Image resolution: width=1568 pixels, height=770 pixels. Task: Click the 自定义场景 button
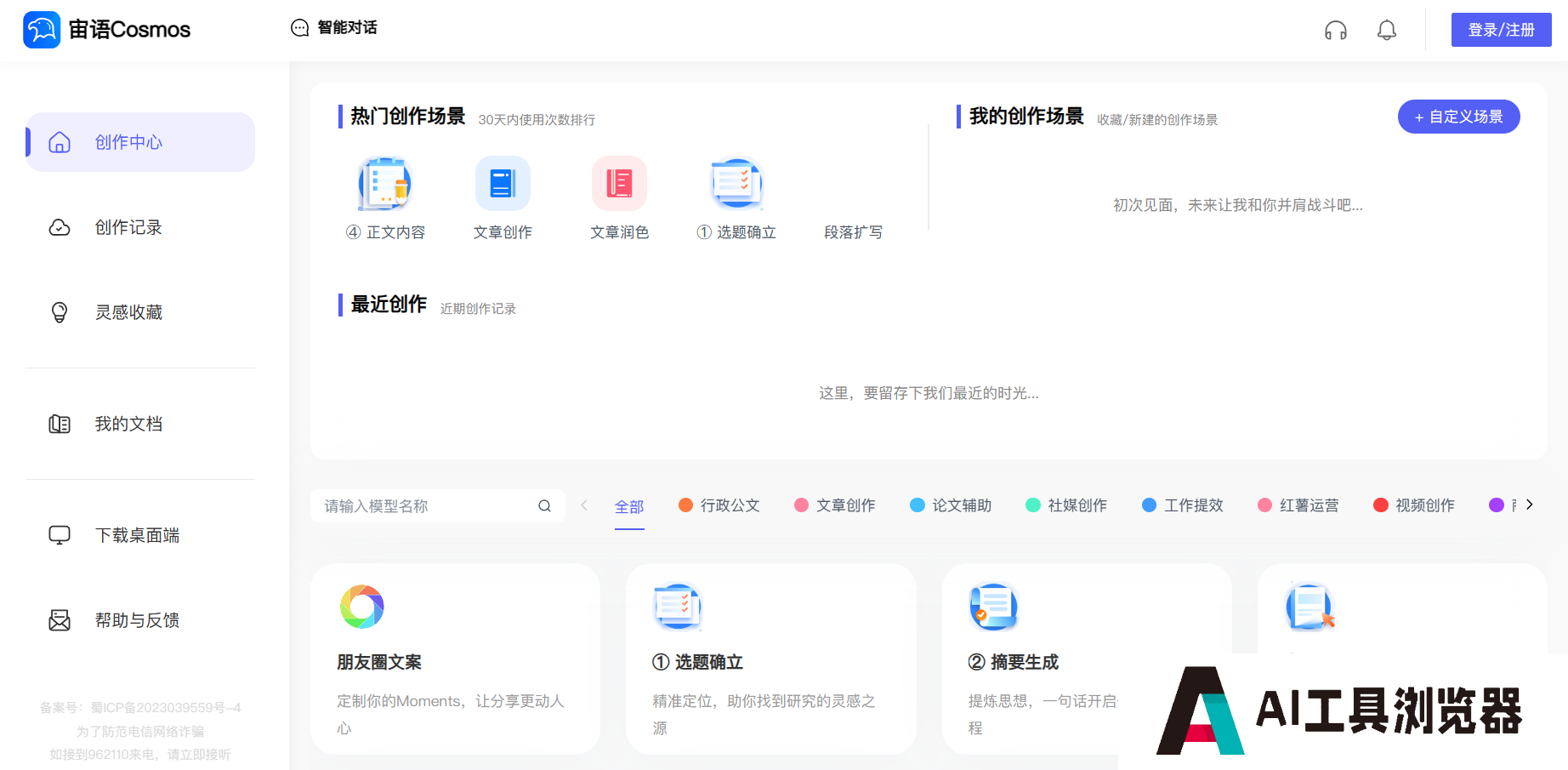1458,117
